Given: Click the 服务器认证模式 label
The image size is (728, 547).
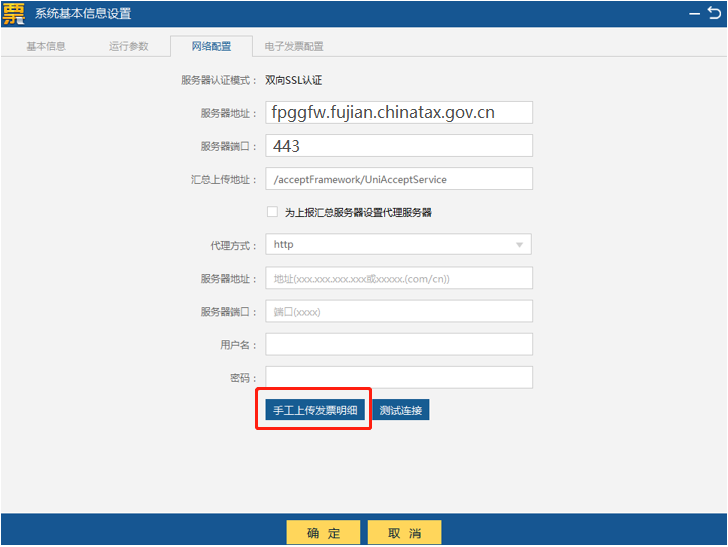Looking at the screenshot, I should [x=219, y=80].
